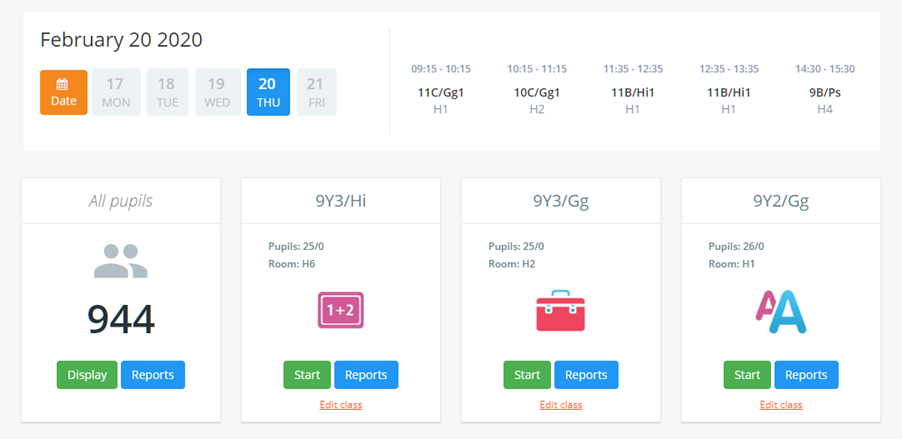Viewport: 902px width, 439px height.
Task: Open the 14:30 9B/Ps lesson
Action: (x=825, y=89)
